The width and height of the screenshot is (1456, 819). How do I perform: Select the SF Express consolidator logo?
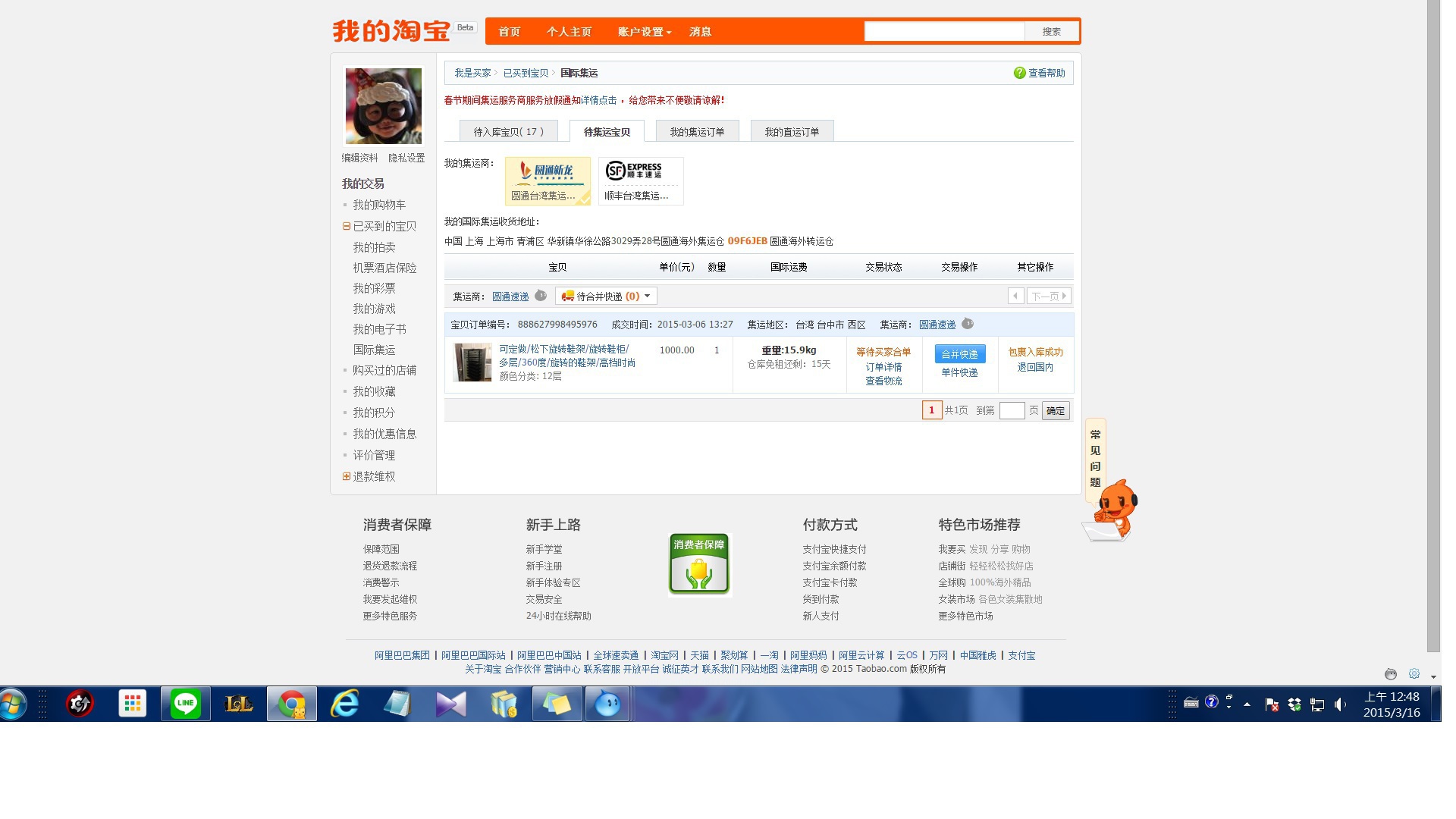tap(641, 180)
